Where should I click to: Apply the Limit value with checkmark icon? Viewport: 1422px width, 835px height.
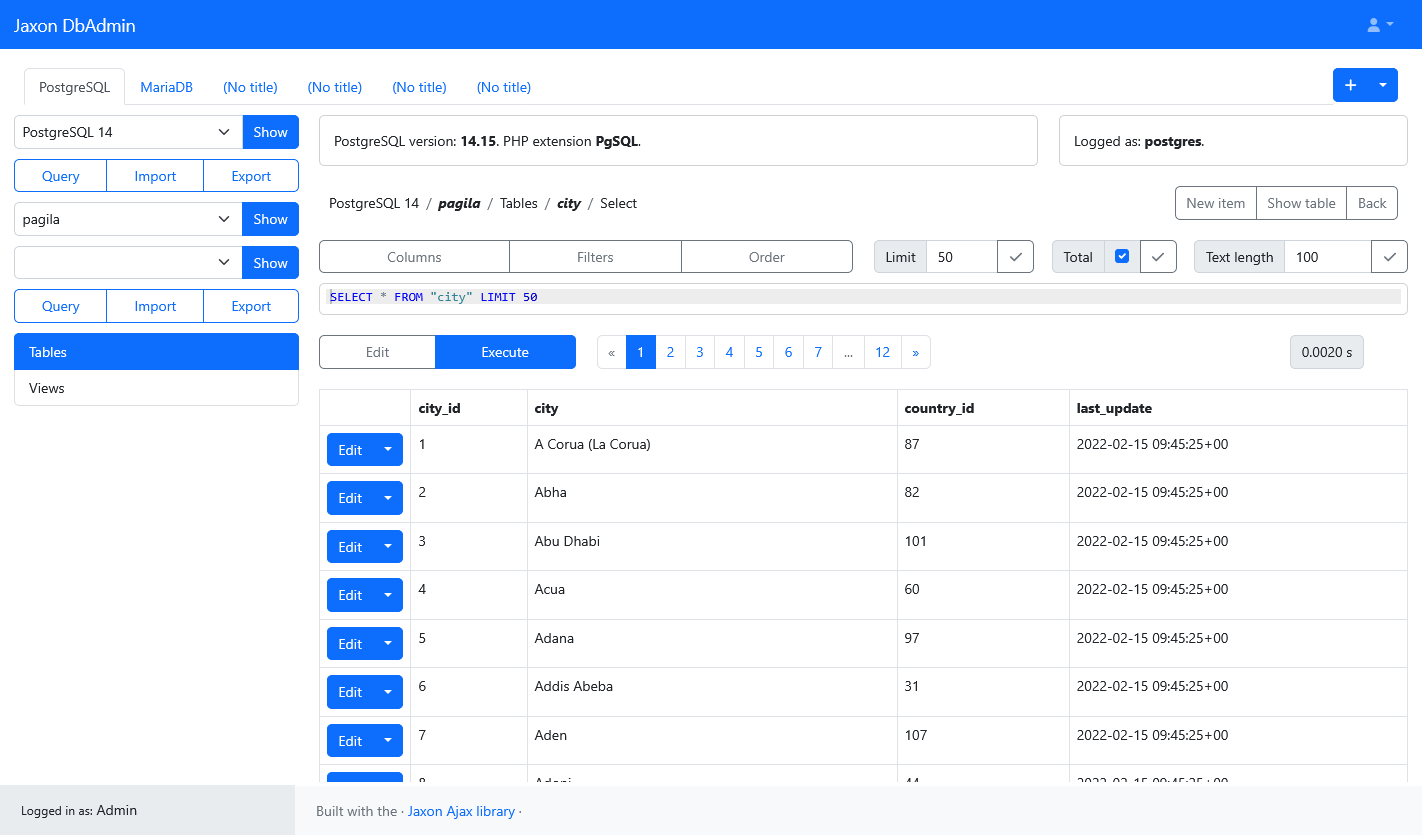click(x=1015, y=257)
